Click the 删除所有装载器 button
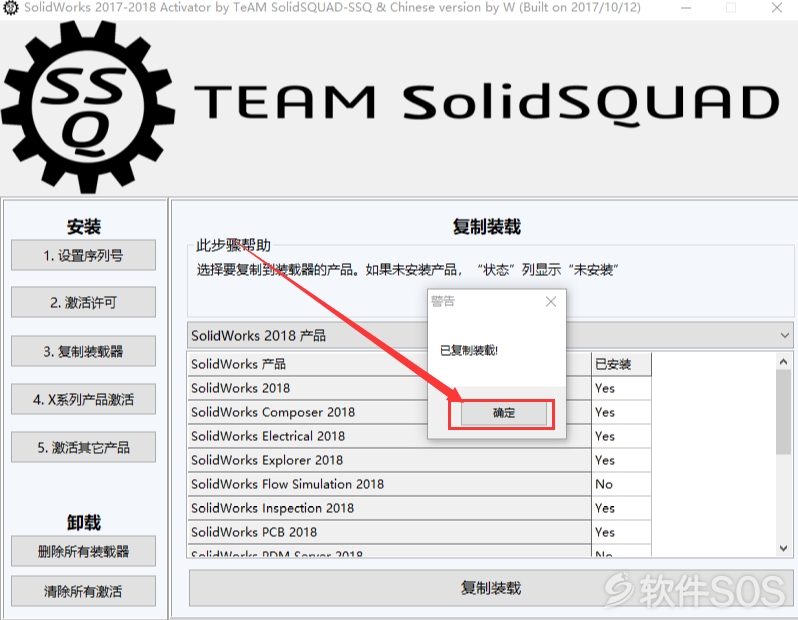This screenshot has height=620, width=798. (x=83, y=551)
